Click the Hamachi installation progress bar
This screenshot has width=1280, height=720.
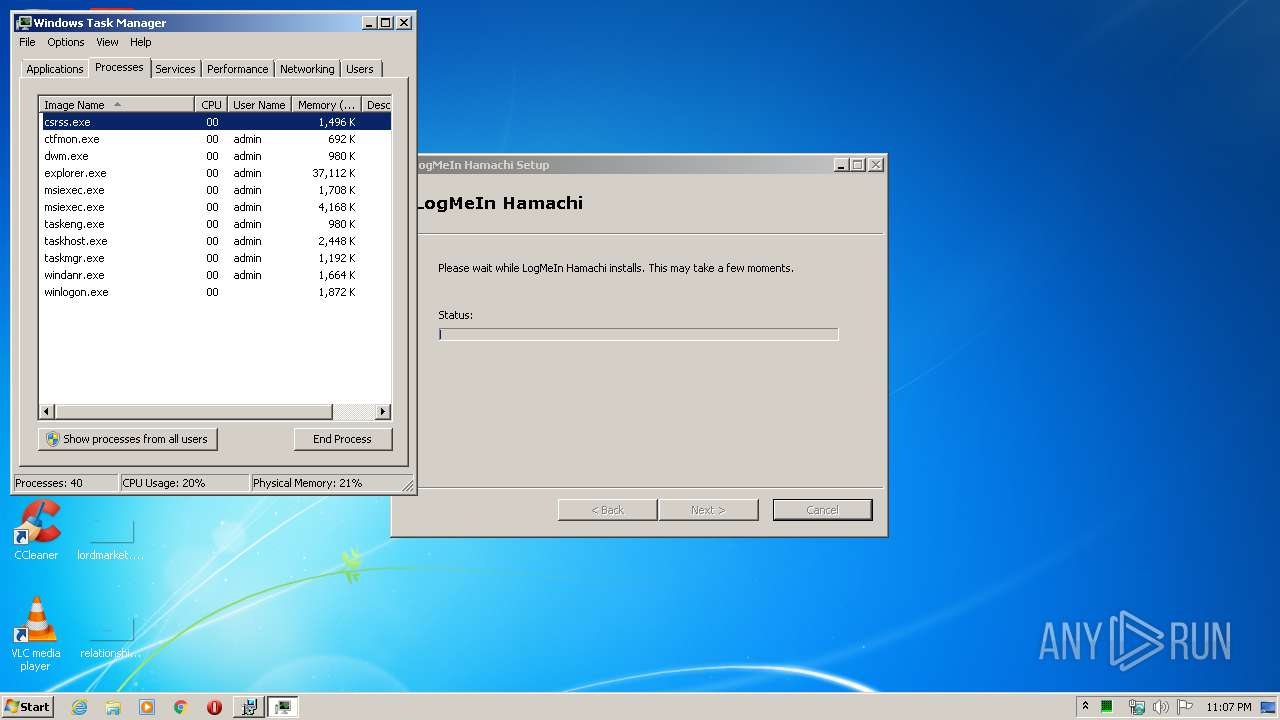point(638,334)
